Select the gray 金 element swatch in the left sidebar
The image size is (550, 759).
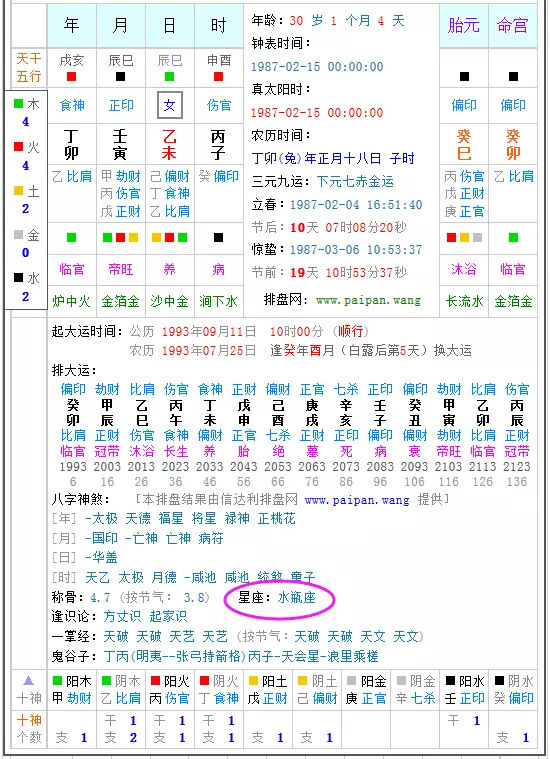19,235
